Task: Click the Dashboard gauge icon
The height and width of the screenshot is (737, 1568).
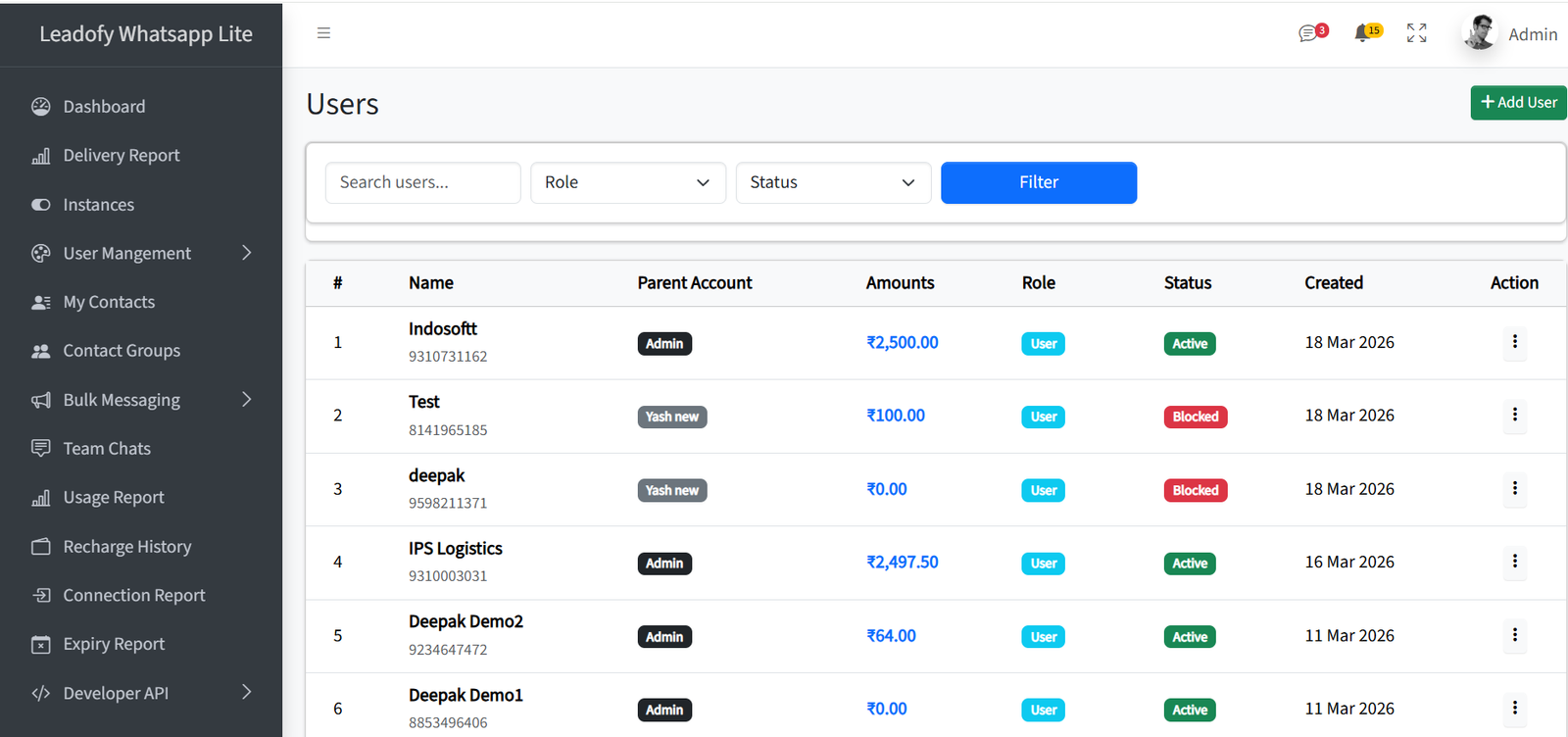Action: [40, 106]
